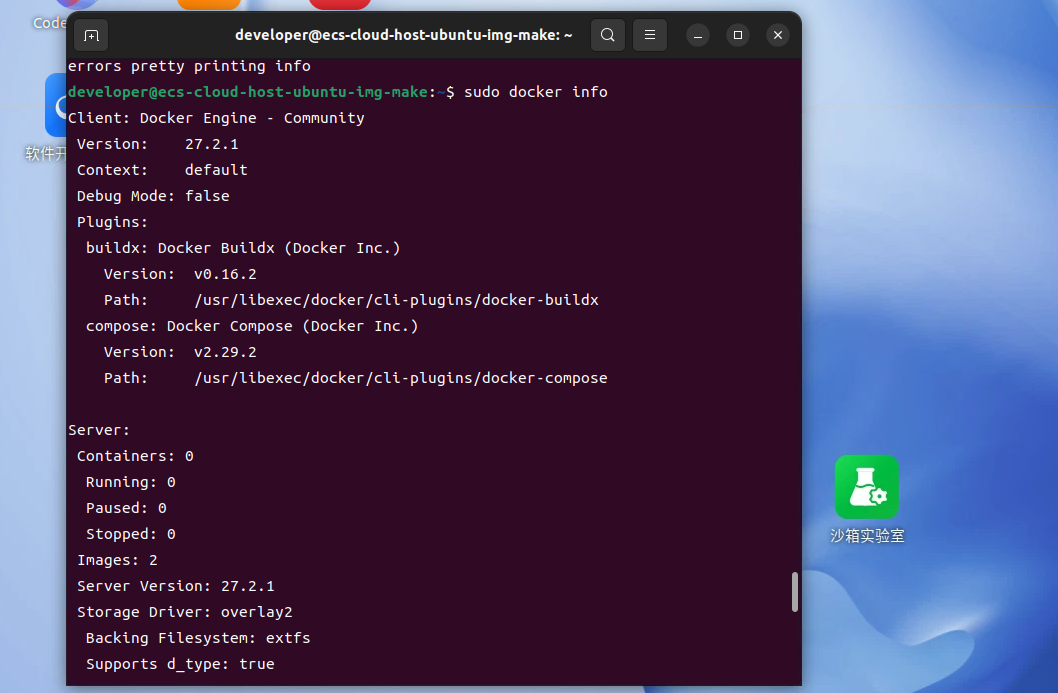This screenshot has width=1058, height=693.
Task: Click the 'Backing Filesystem: extfs' line
Action: 198,638
